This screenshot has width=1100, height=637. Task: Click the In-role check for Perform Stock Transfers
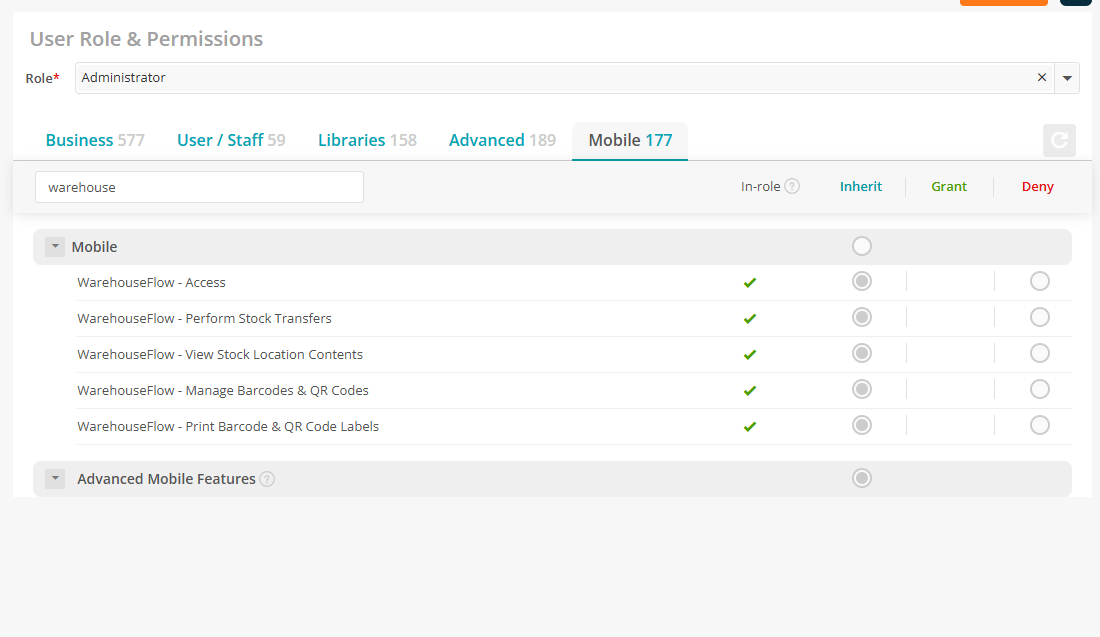click(x=750, y=318)
